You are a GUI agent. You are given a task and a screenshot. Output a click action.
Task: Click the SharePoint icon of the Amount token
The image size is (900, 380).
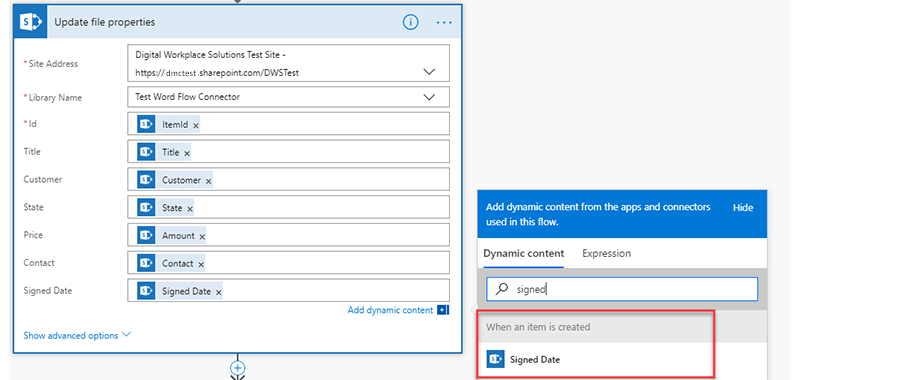pos(146,235)
